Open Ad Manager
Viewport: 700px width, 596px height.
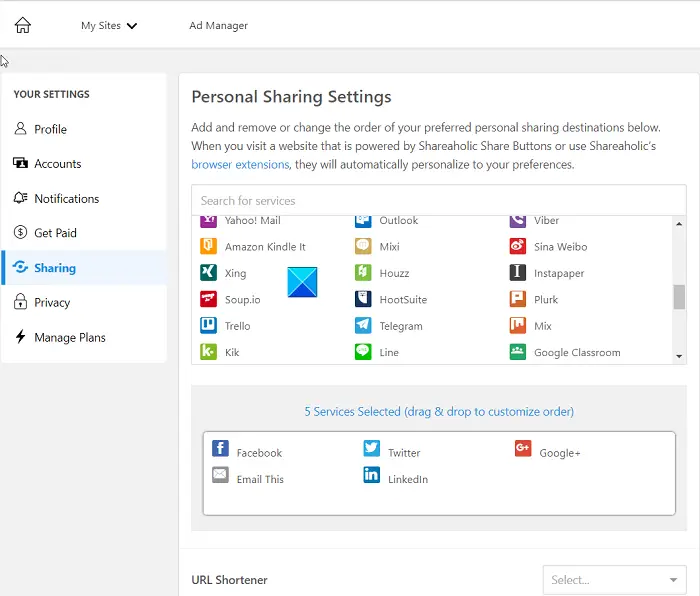tap(218, 25)
